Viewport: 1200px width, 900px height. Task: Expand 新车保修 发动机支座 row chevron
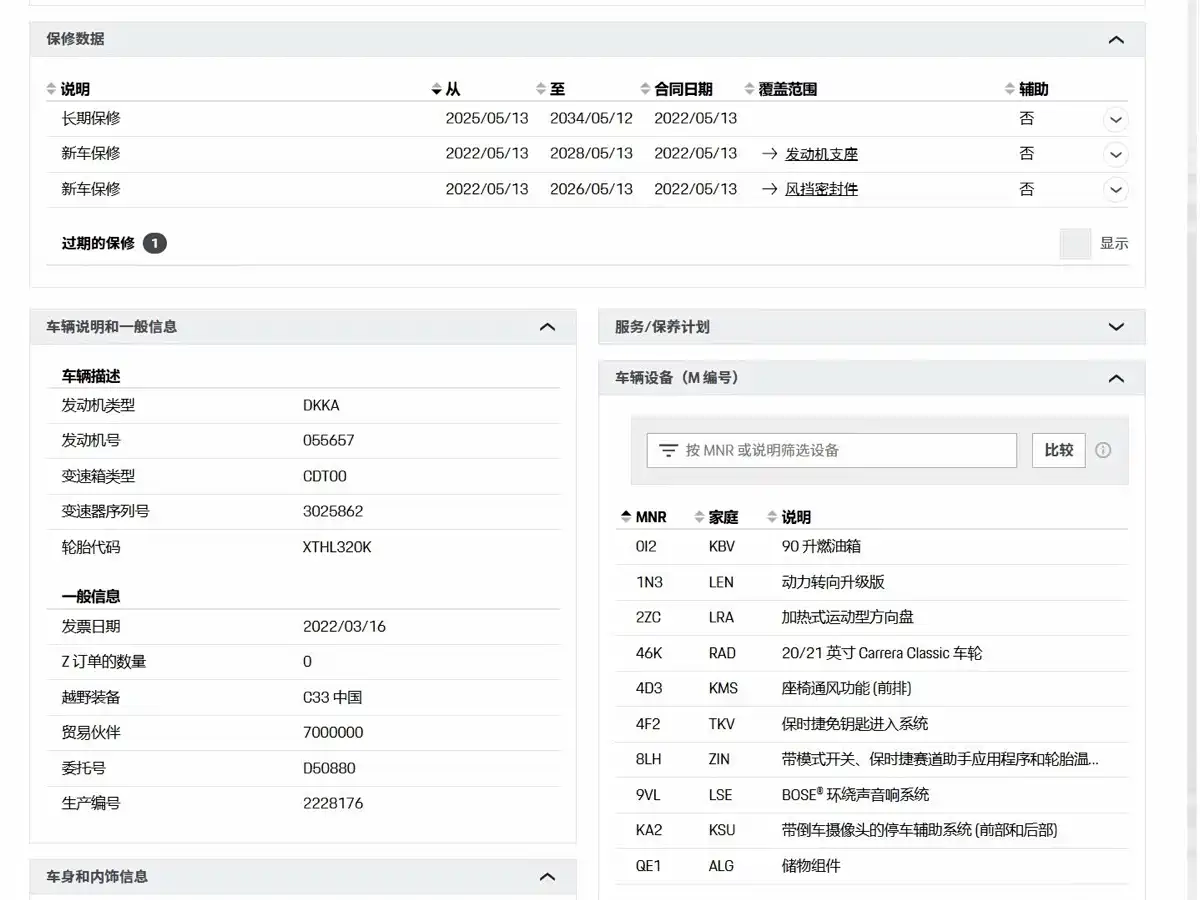(x=1116, y=154)
